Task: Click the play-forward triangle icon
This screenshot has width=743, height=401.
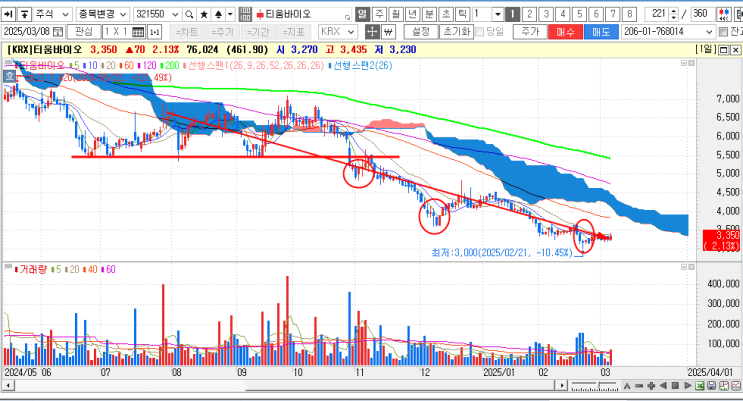Action: click(x=688, y=386)
